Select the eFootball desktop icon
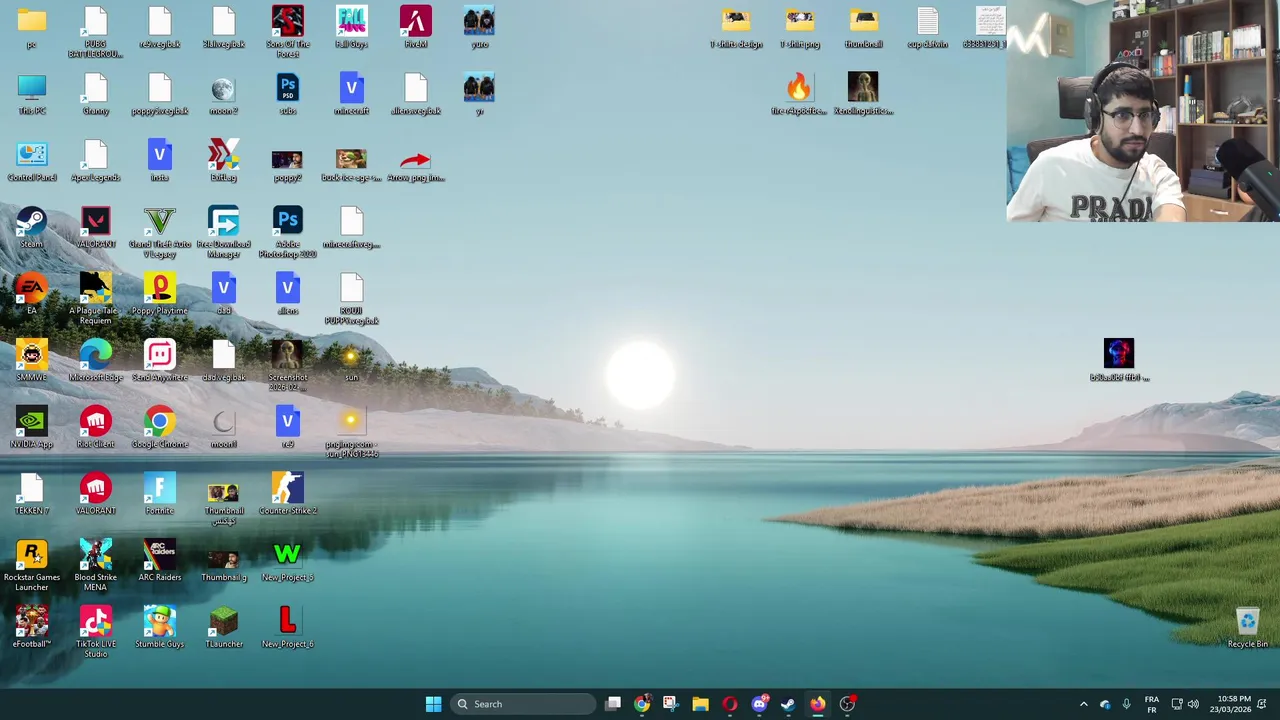 click(x=31, y=627)
